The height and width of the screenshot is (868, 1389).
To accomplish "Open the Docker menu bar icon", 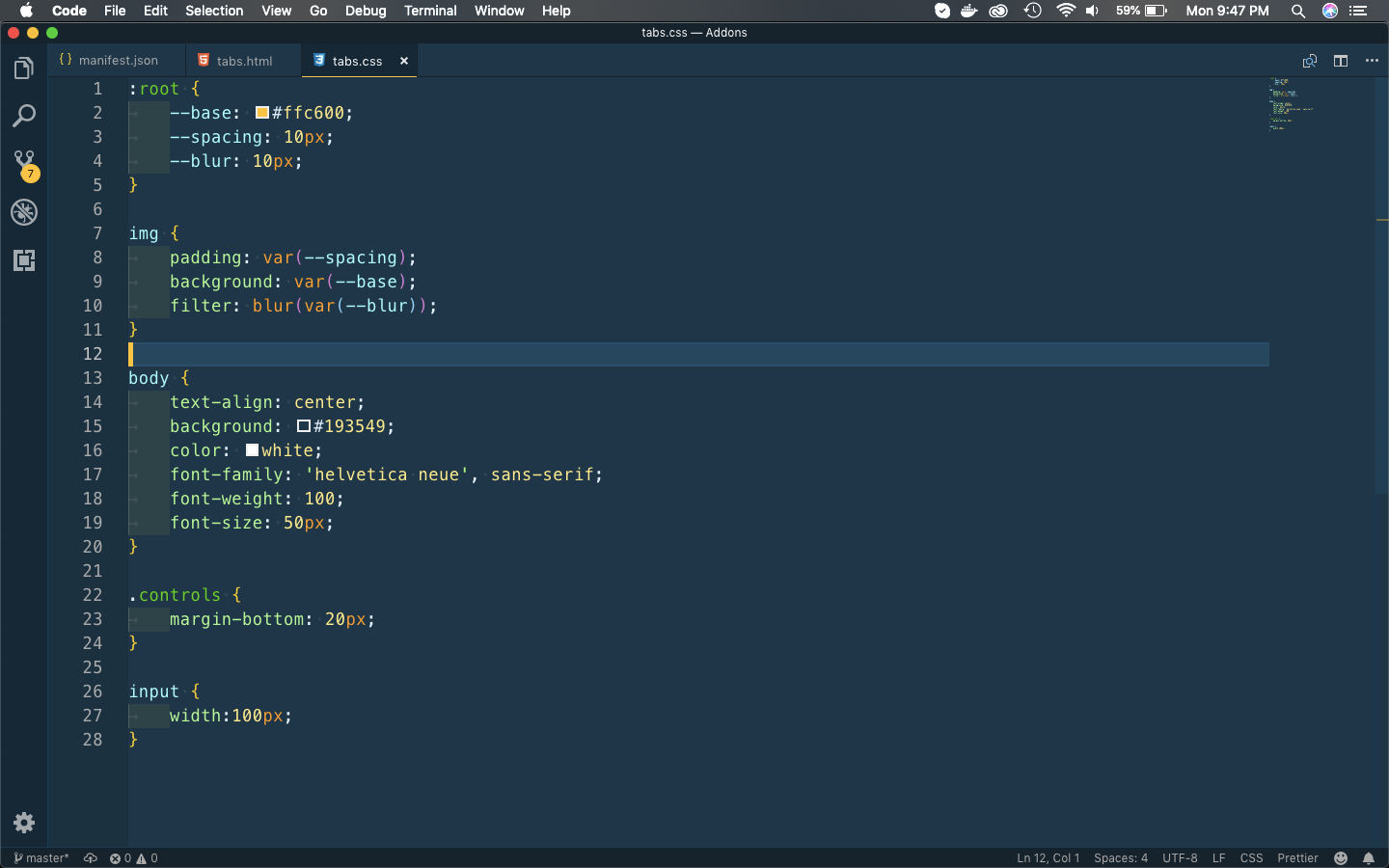I will 969,11.
